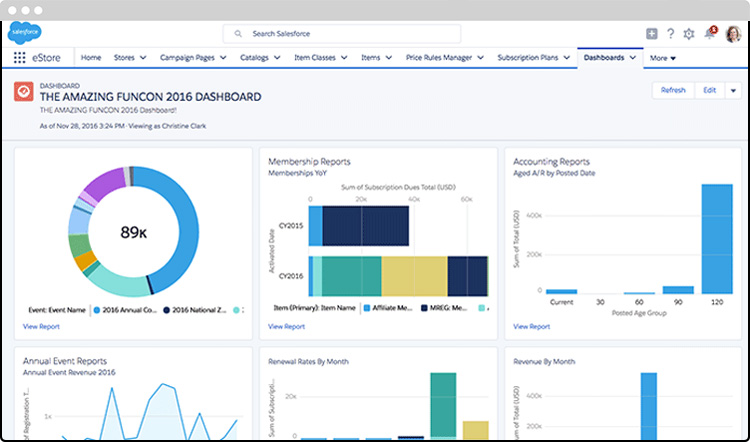Click the Annual Event Reports title
The height and width of the screenshot is (442, 750).
(65, 361)
